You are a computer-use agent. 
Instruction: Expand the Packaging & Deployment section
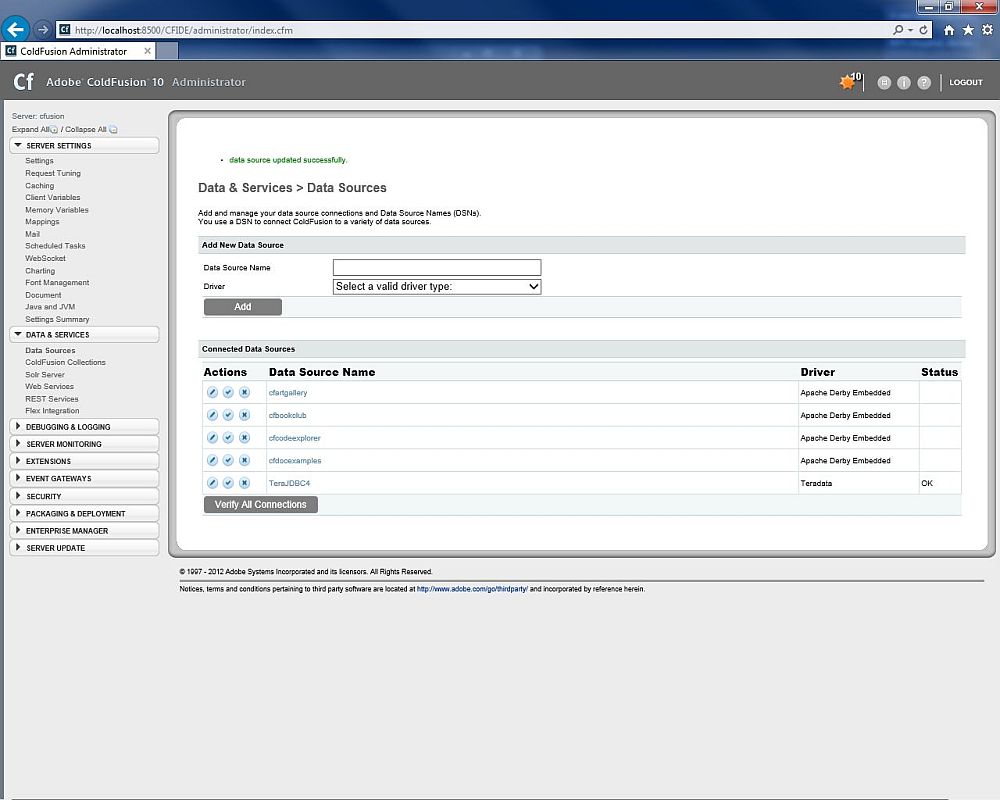(84, 514)
